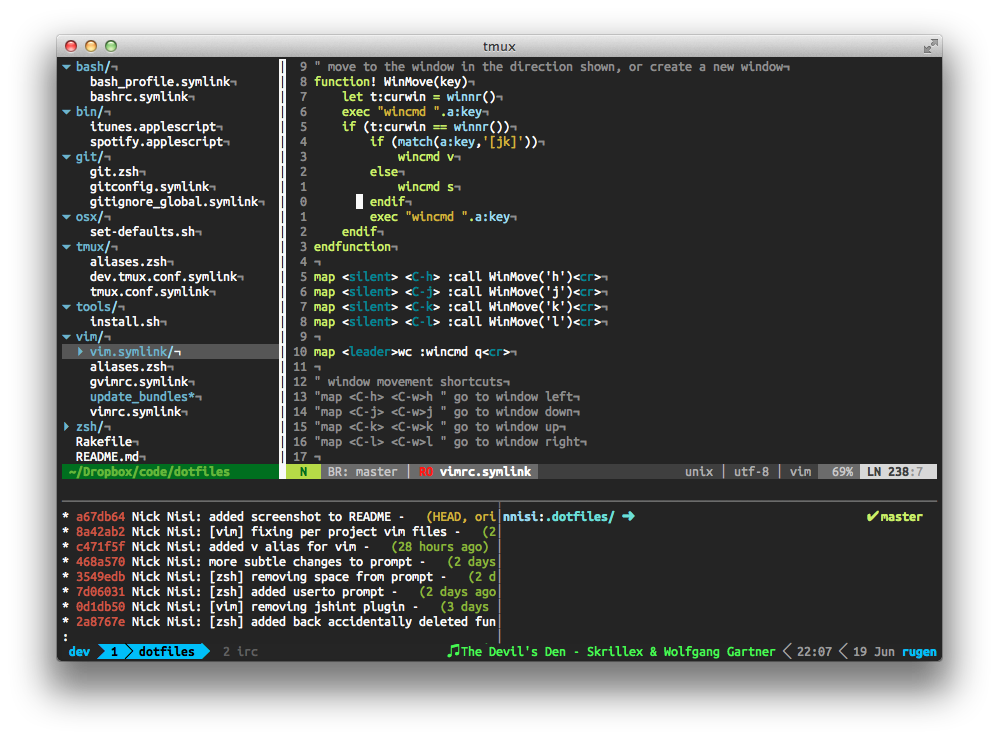
Task: Click commit hash a67db64 in git log
Action: (100, 517)
